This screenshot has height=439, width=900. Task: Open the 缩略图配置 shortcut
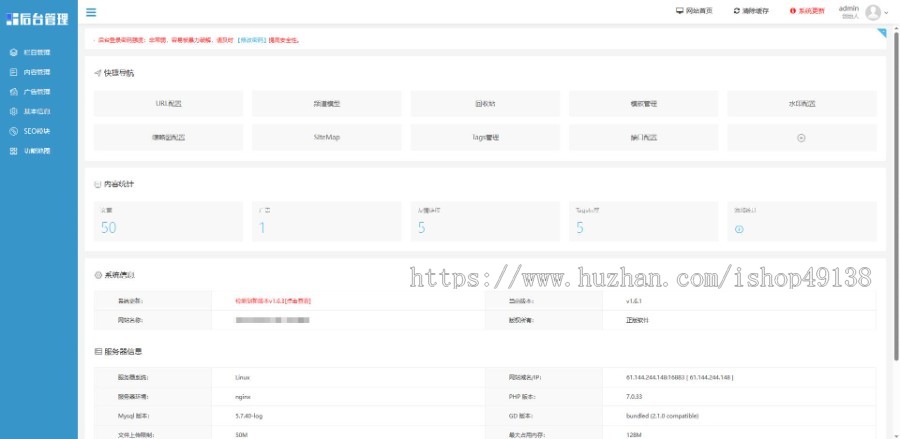point(168,138)
